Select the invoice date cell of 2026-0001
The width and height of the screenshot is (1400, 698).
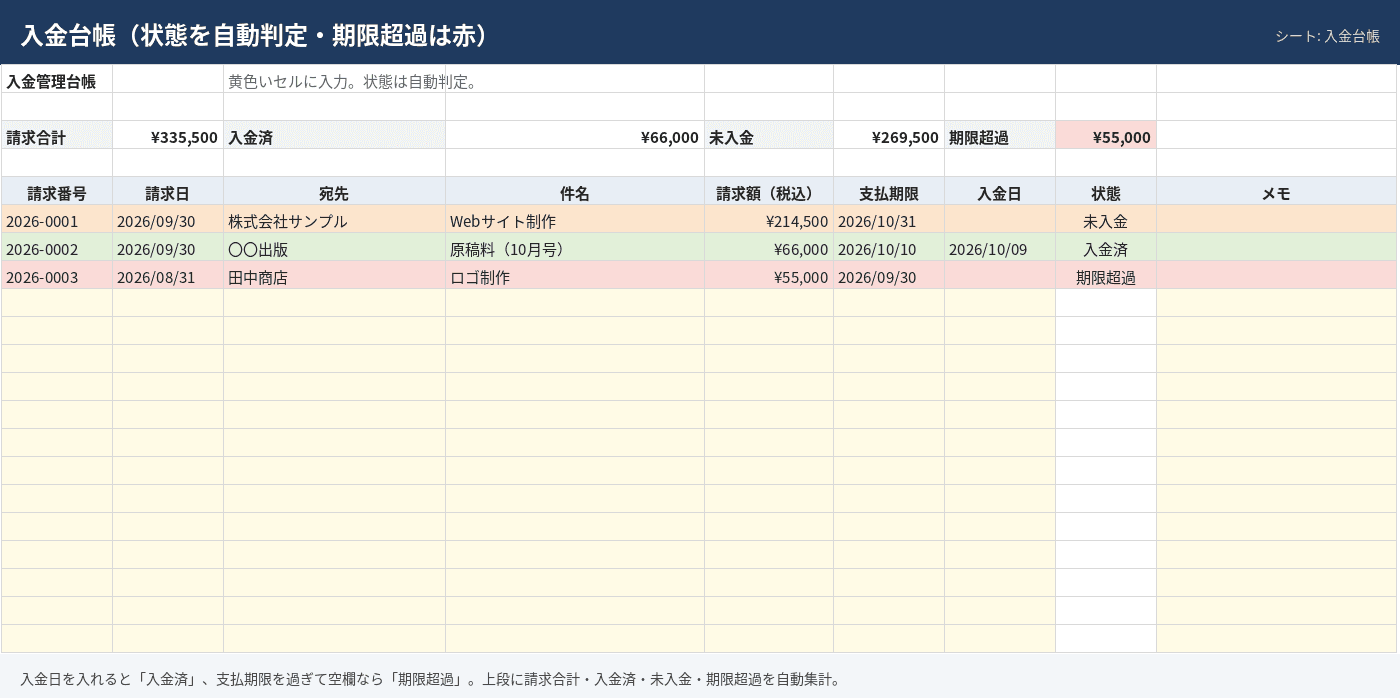168,219
